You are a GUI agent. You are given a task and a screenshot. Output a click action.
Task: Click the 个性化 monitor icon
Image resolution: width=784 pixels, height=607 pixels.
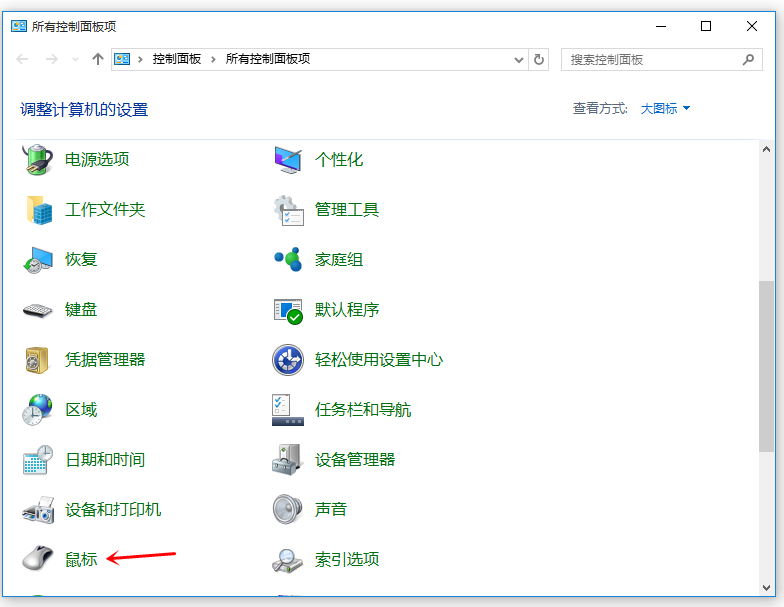click(x=288, y=160)
